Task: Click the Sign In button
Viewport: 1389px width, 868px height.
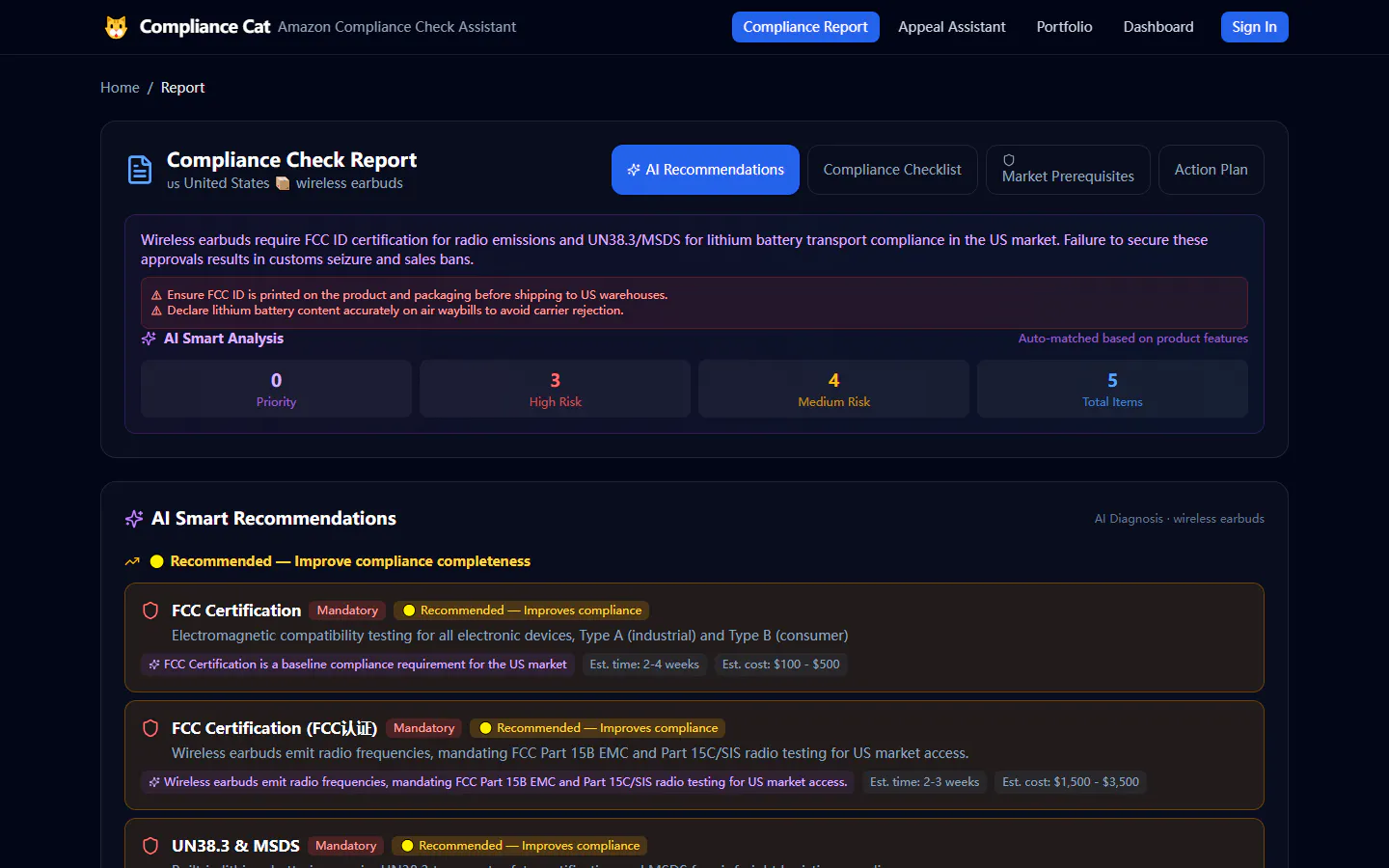Action: coord(1255,27)
